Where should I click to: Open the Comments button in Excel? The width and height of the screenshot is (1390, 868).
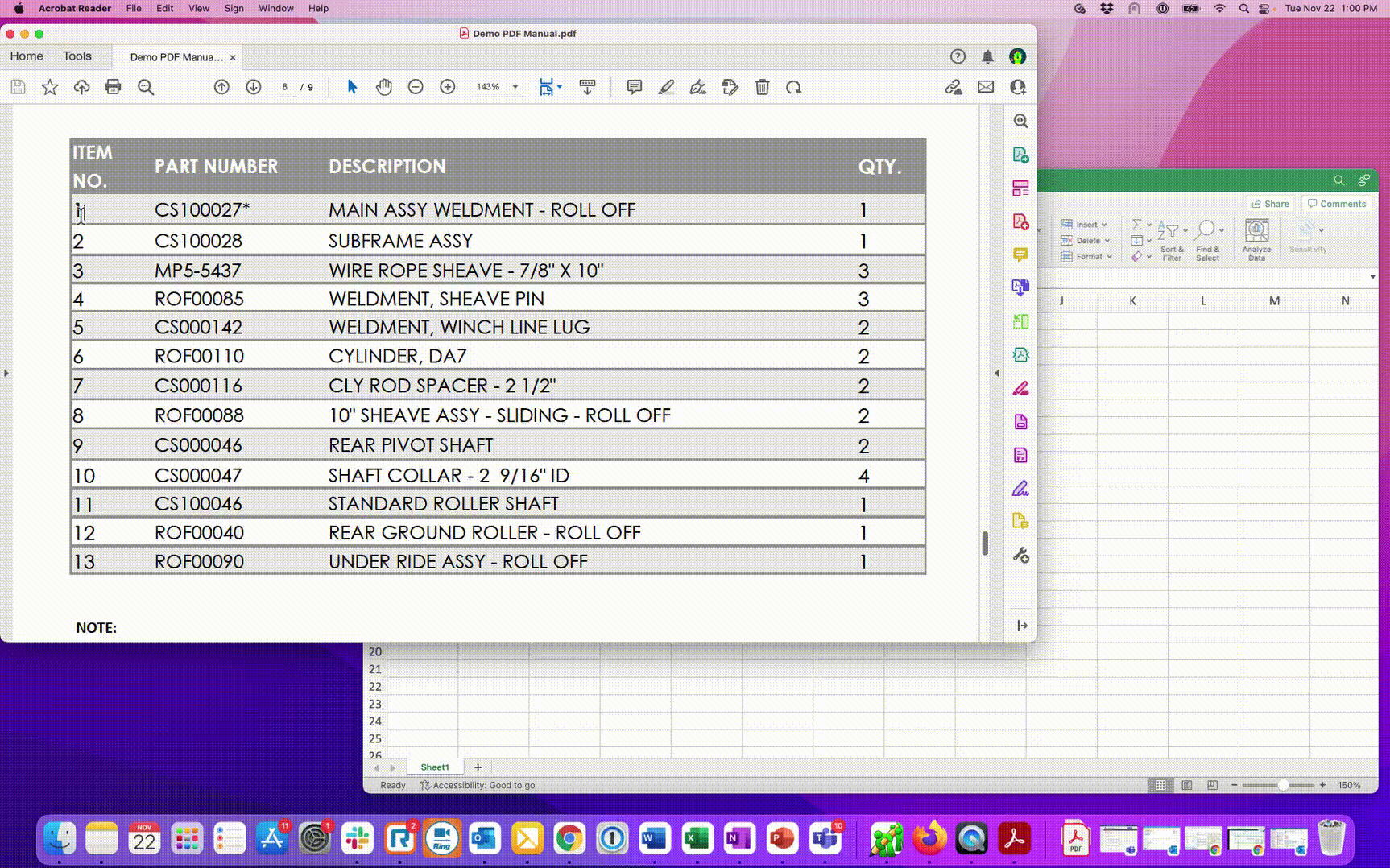pos(1337,204)
